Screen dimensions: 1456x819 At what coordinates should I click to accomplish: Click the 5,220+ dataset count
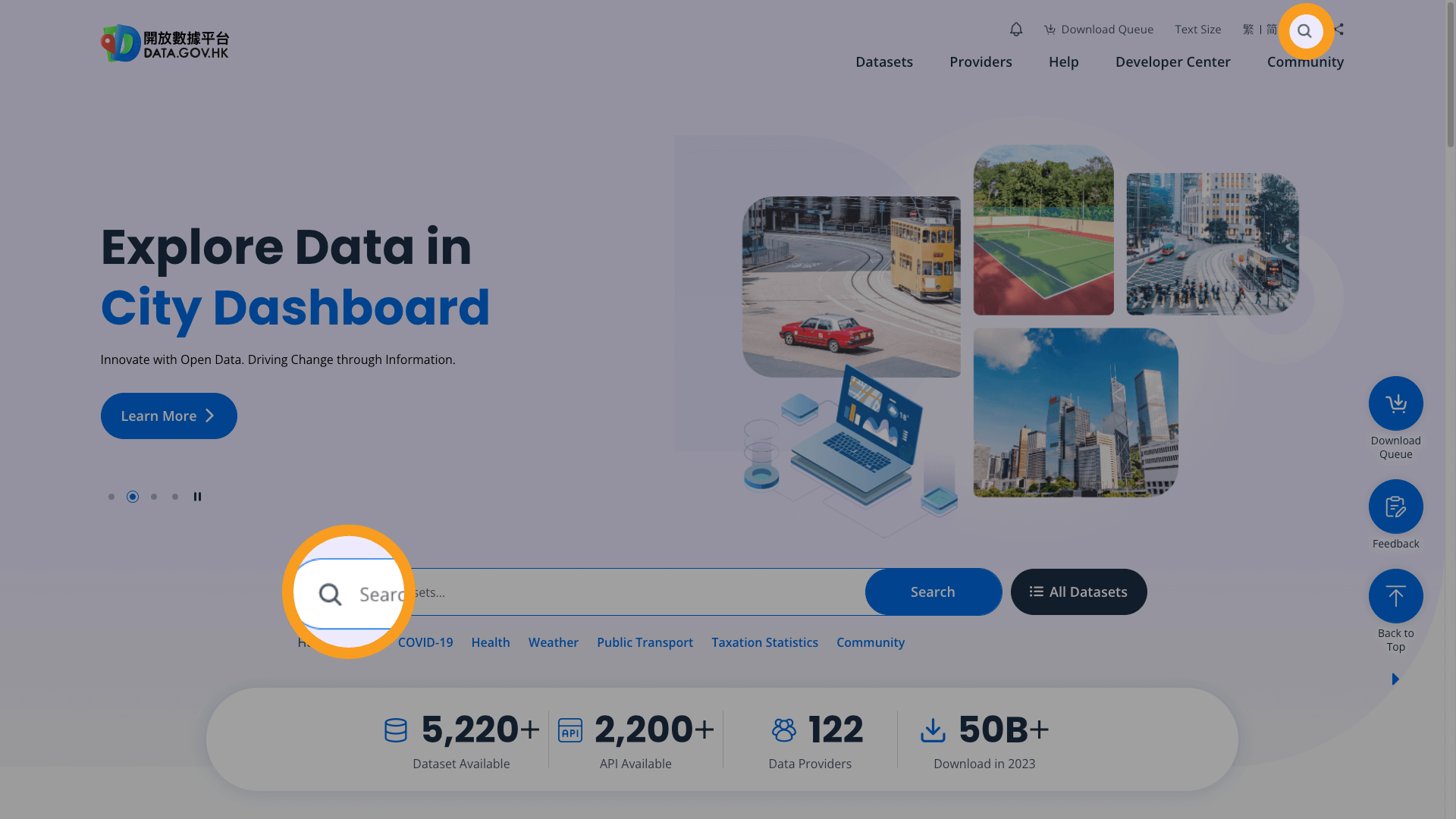tap(481, 730)
